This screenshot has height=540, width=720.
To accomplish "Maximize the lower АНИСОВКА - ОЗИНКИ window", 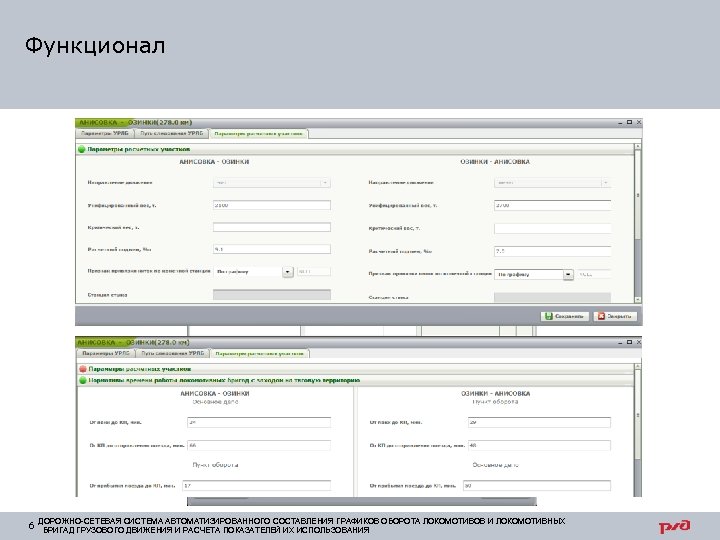I will coord(629,342).
